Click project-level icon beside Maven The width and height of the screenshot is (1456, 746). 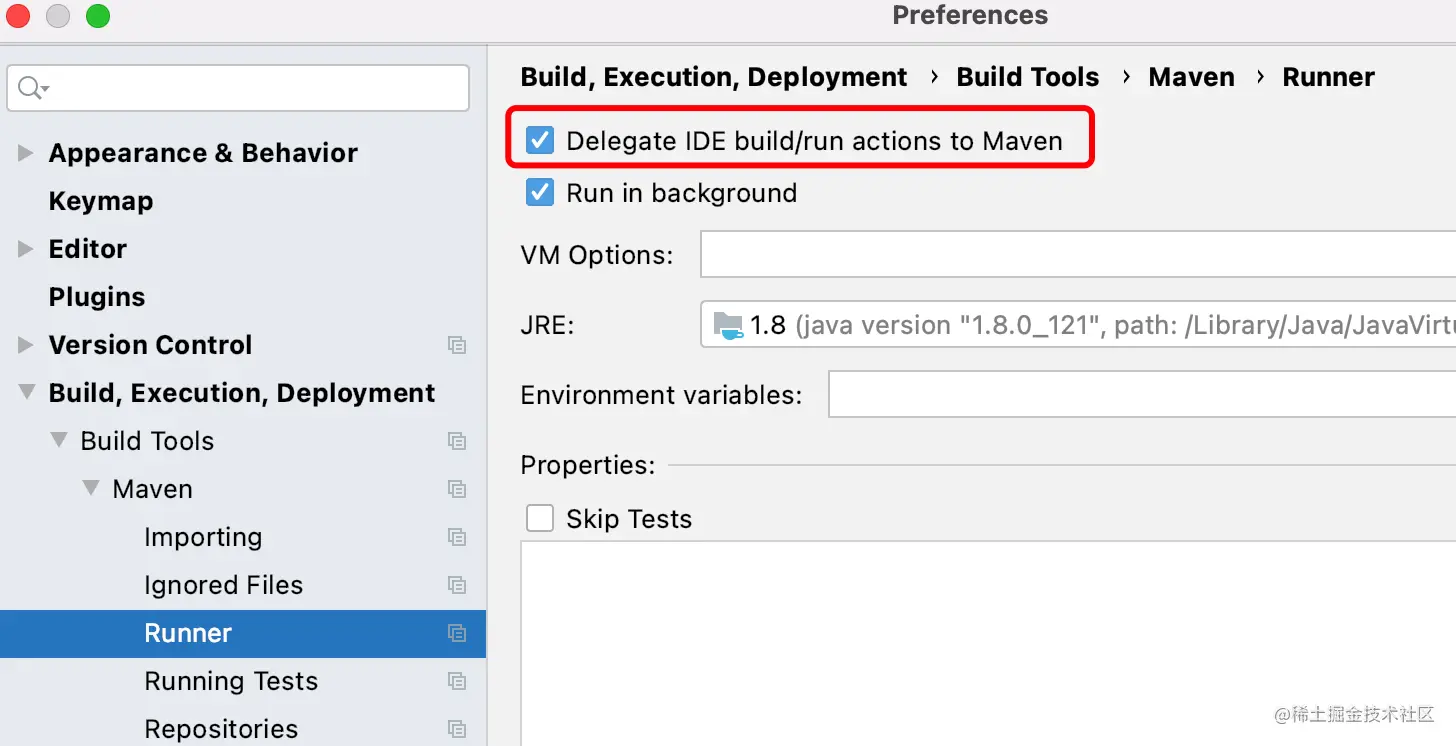[x=457, y=489]
